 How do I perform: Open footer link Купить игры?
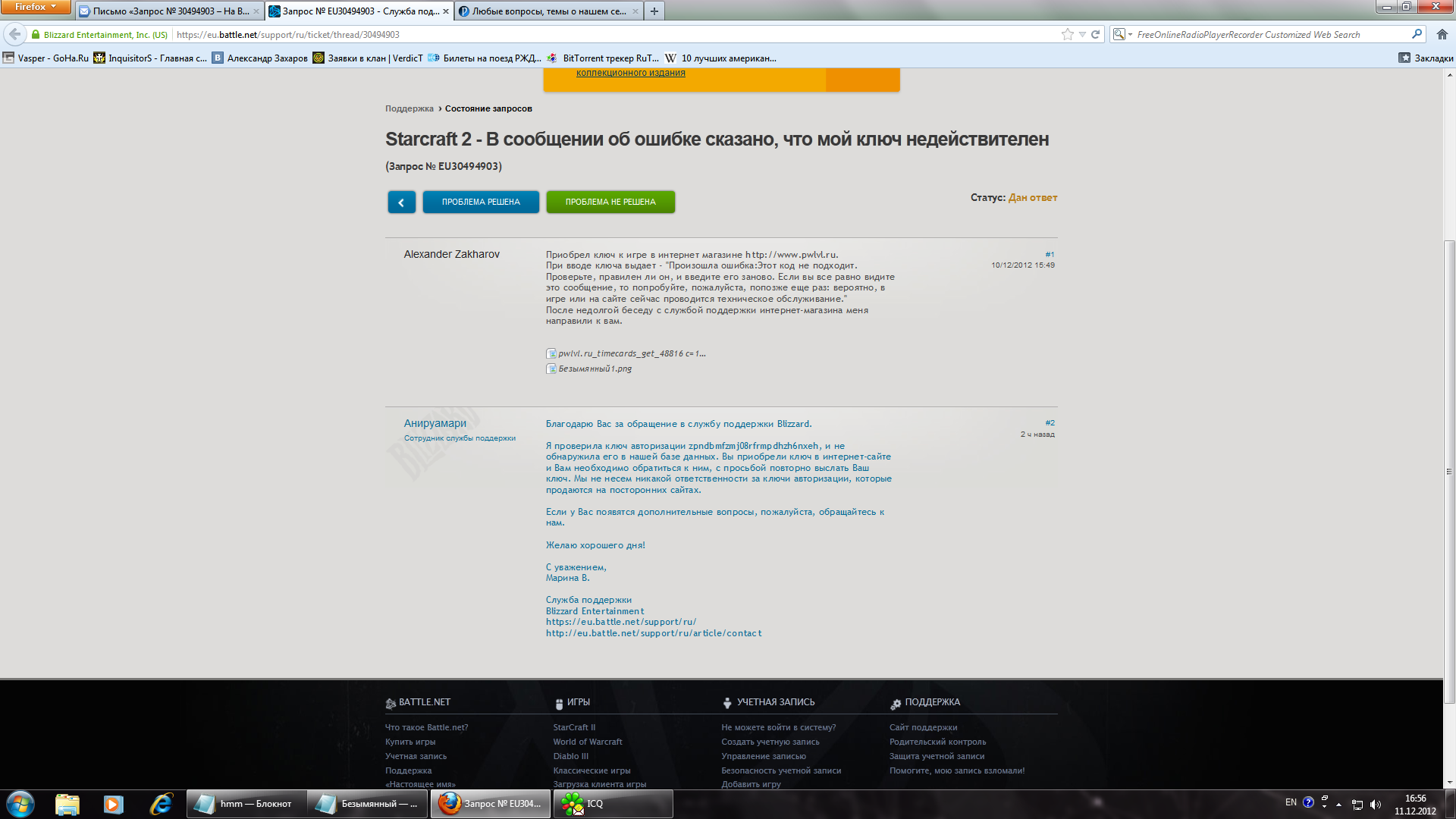[x=409, y=742]
